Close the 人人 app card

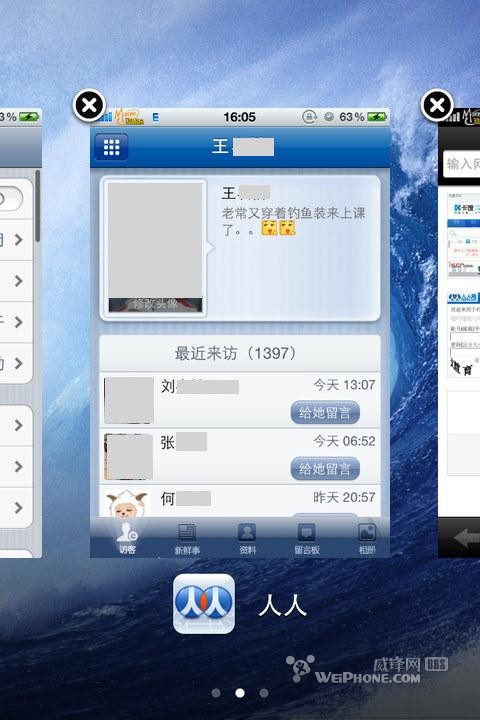tap(89, 105)
